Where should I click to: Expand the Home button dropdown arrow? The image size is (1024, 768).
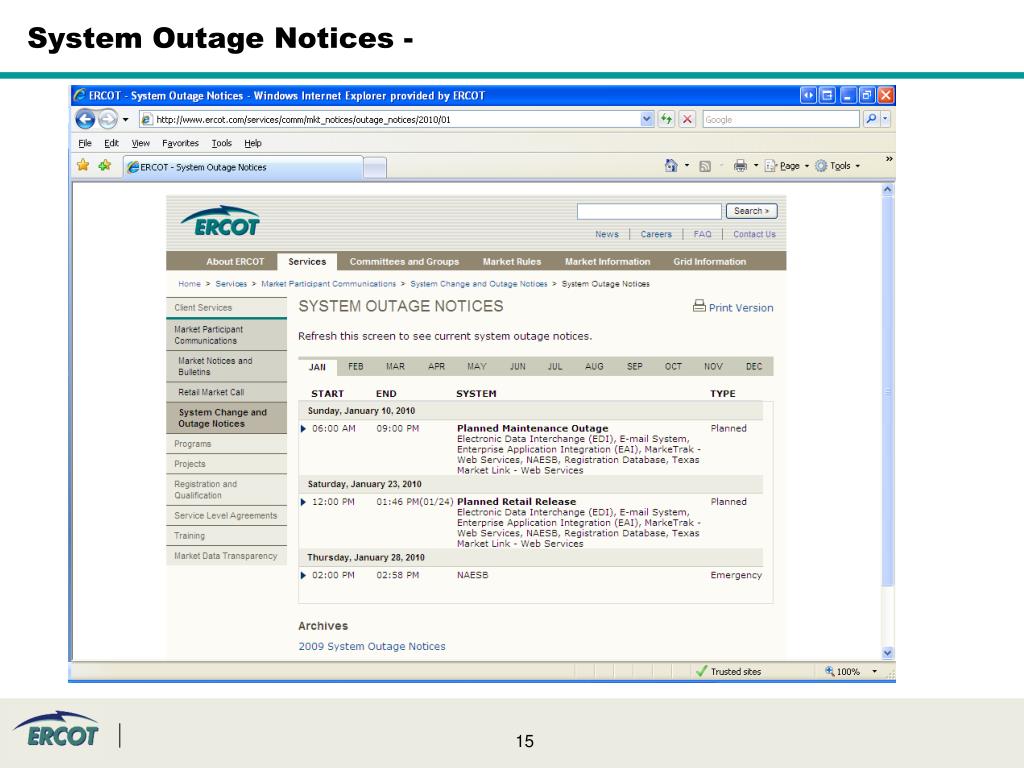687,166
